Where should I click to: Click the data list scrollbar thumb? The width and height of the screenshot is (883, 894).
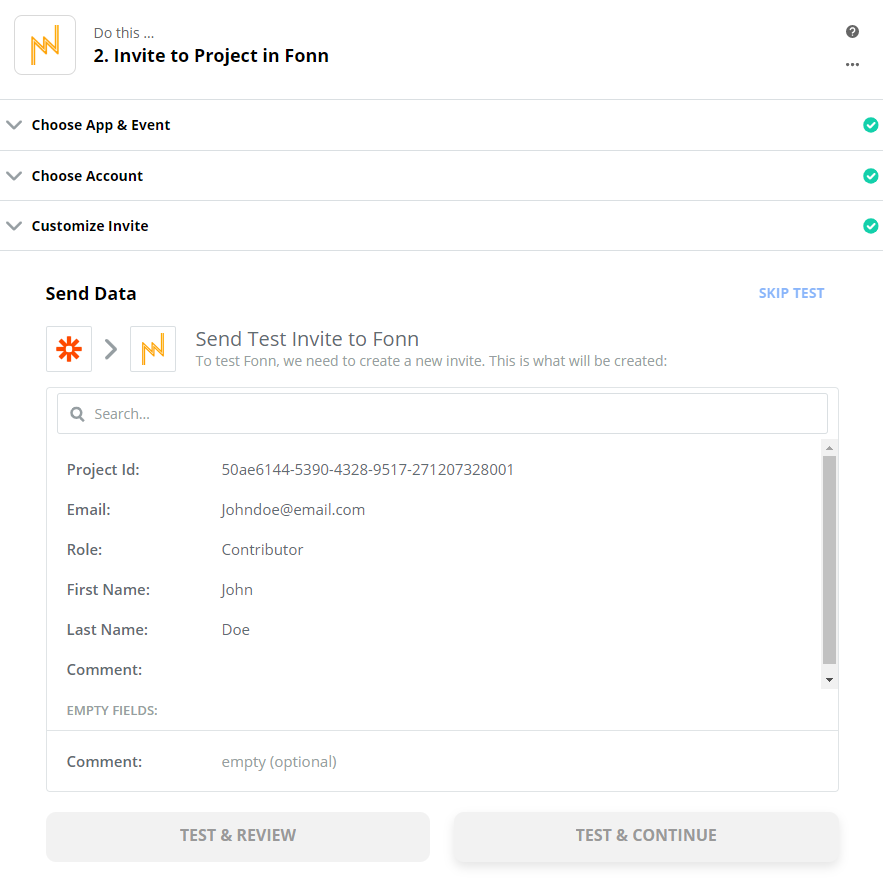(829, 560)
